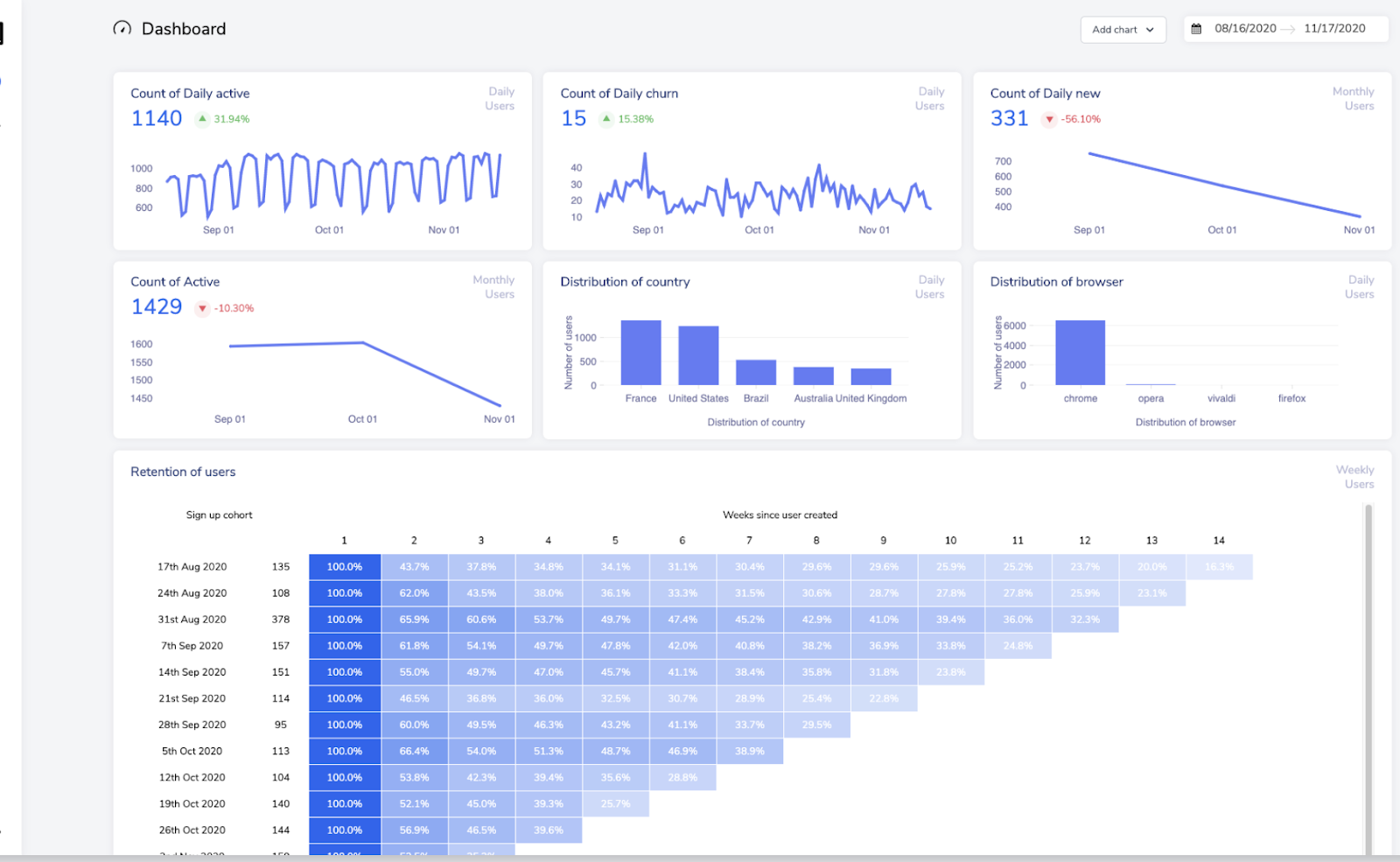Click the 28th Sep 2020 cohort row label
This screenshot has width=1400, height=862.
click(x=192, y=725)
